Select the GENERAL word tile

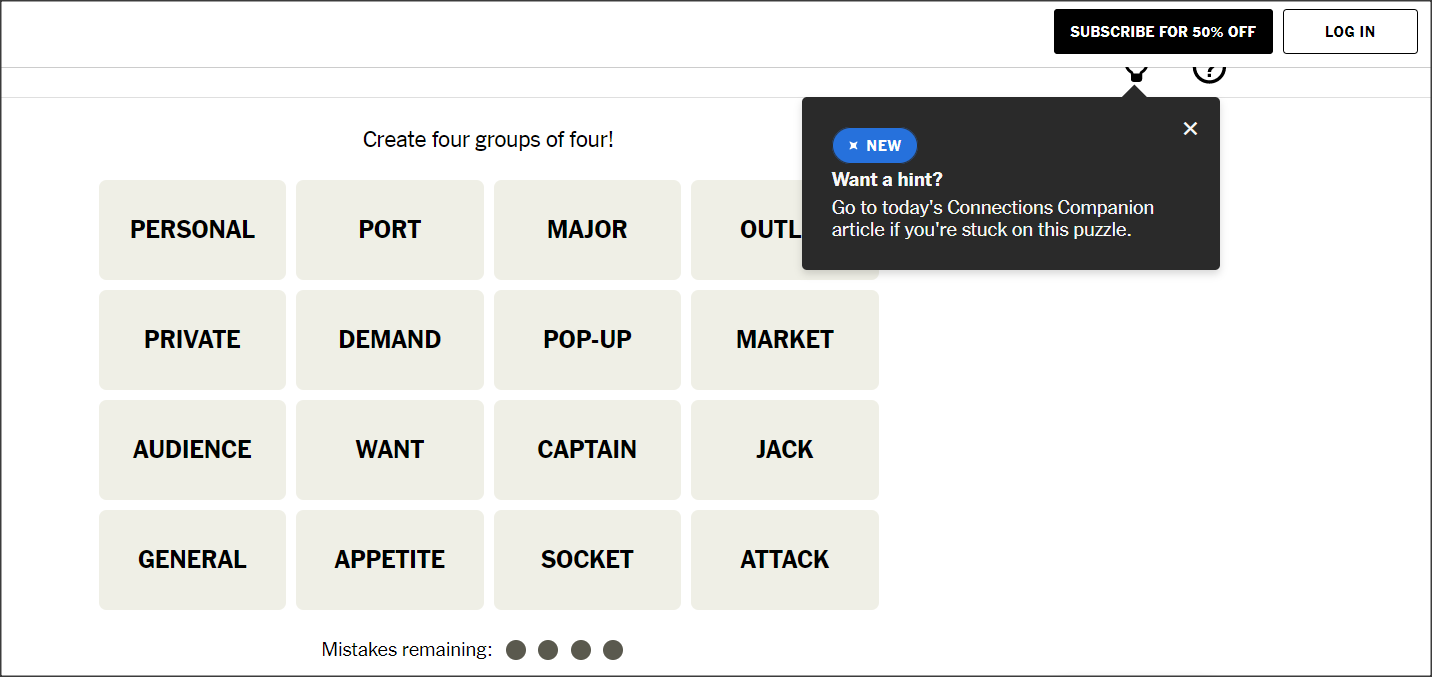(192, 560)
